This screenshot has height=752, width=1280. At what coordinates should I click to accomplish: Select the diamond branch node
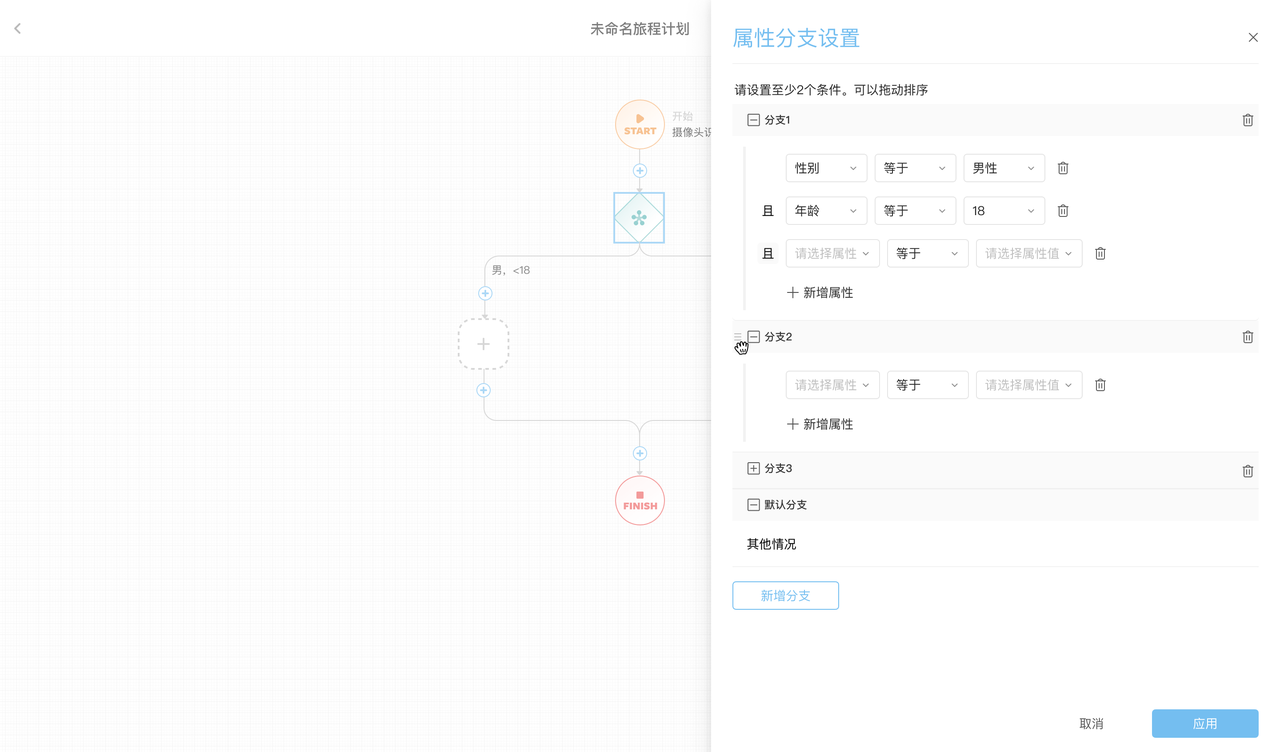click(639, 218)
